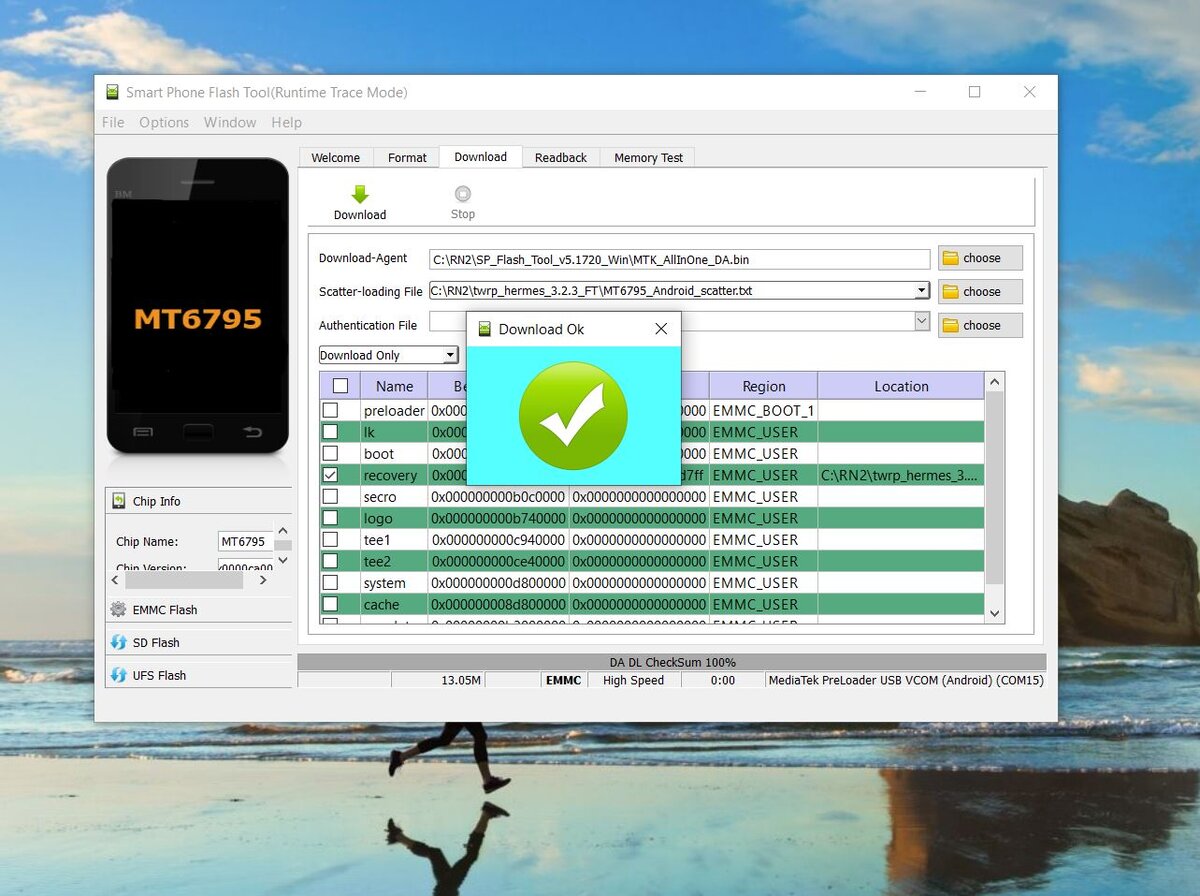Click the Download Ok dialog icon
Viewport: 1200px width, 896px height.
click(485, 329)
